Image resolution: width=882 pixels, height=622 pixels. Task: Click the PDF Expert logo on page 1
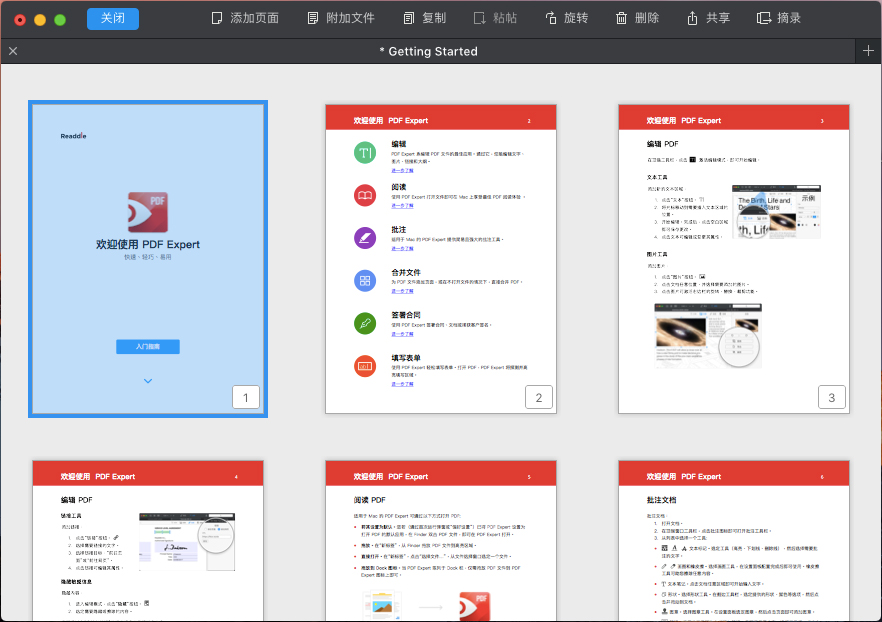pyautogui.click(x=148, y=212)
